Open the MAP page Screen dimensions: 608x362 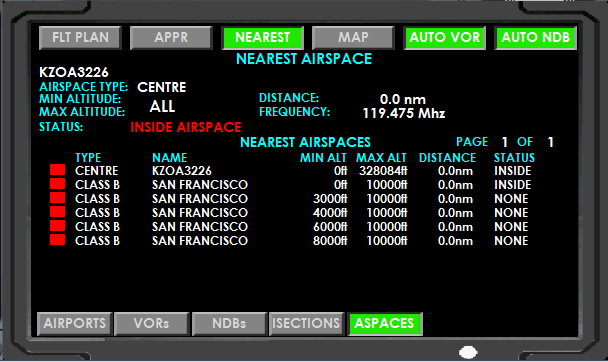pos(353,38)
